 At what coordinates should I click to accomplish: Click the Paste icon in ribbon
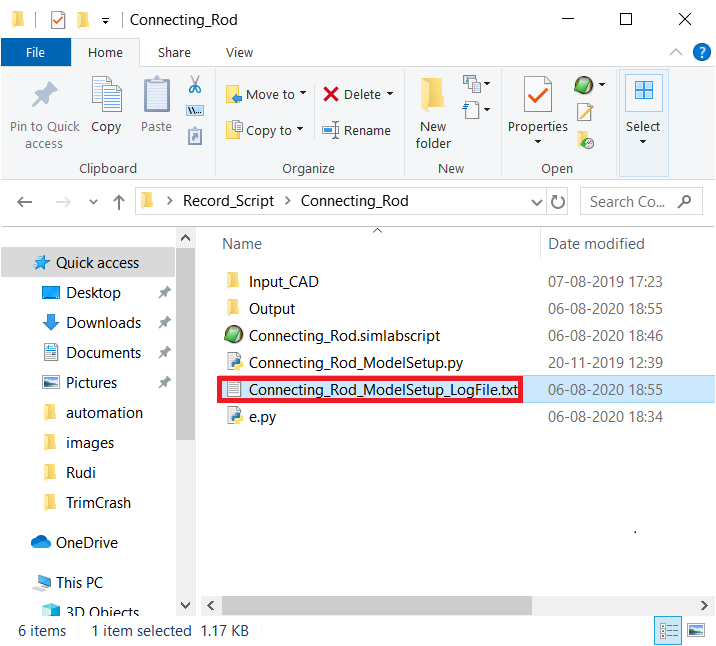(156, 97)
